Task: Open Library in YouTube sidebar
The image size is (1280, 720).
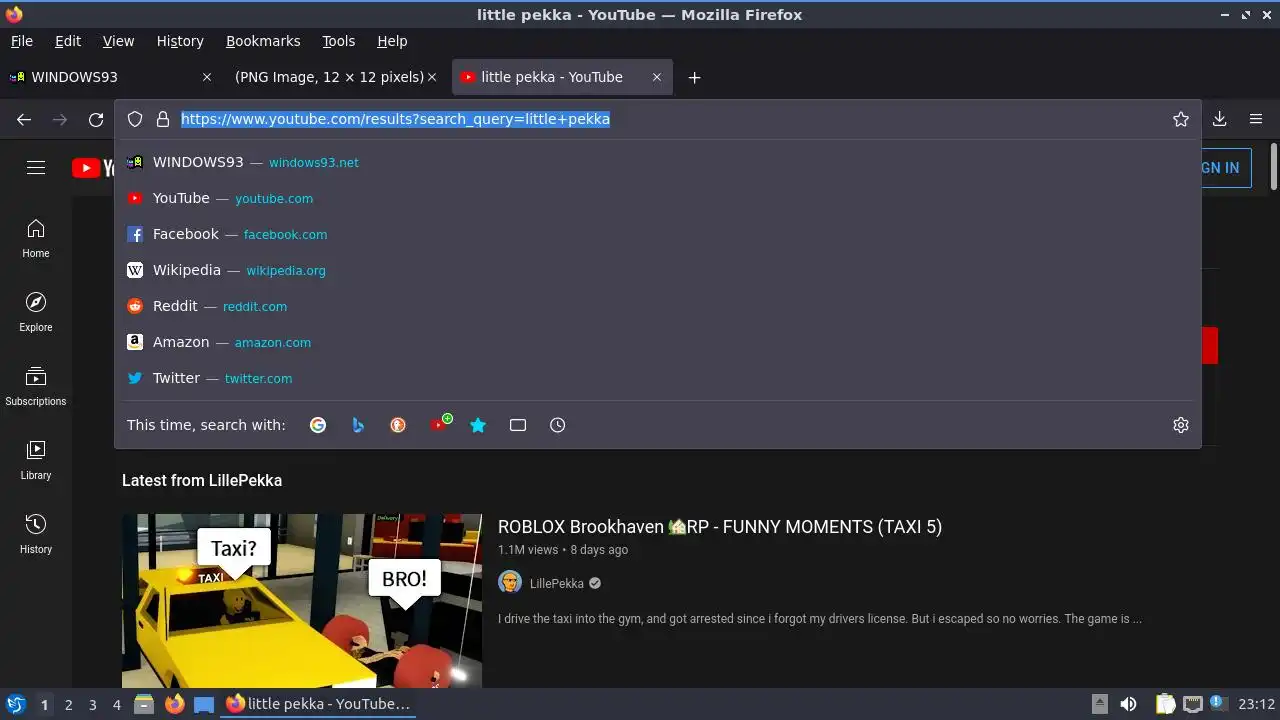Action: [x=36, y=461]
